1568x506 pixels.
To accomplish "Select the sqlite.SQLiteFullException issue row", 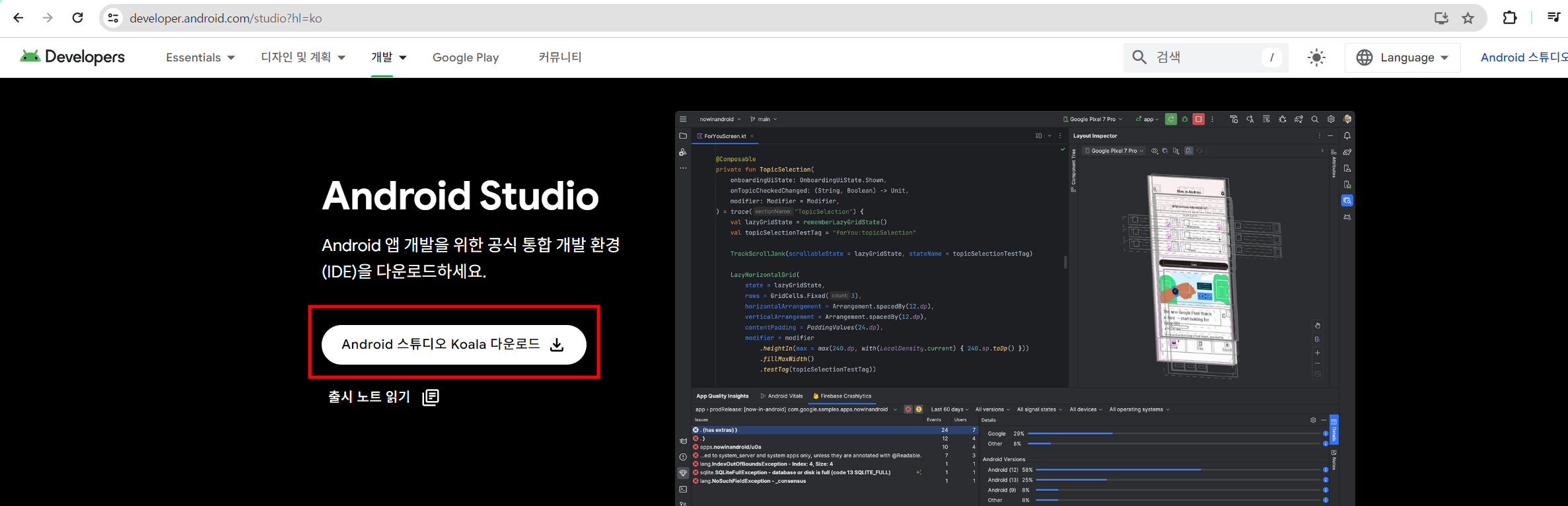I will tap(834, 472).
